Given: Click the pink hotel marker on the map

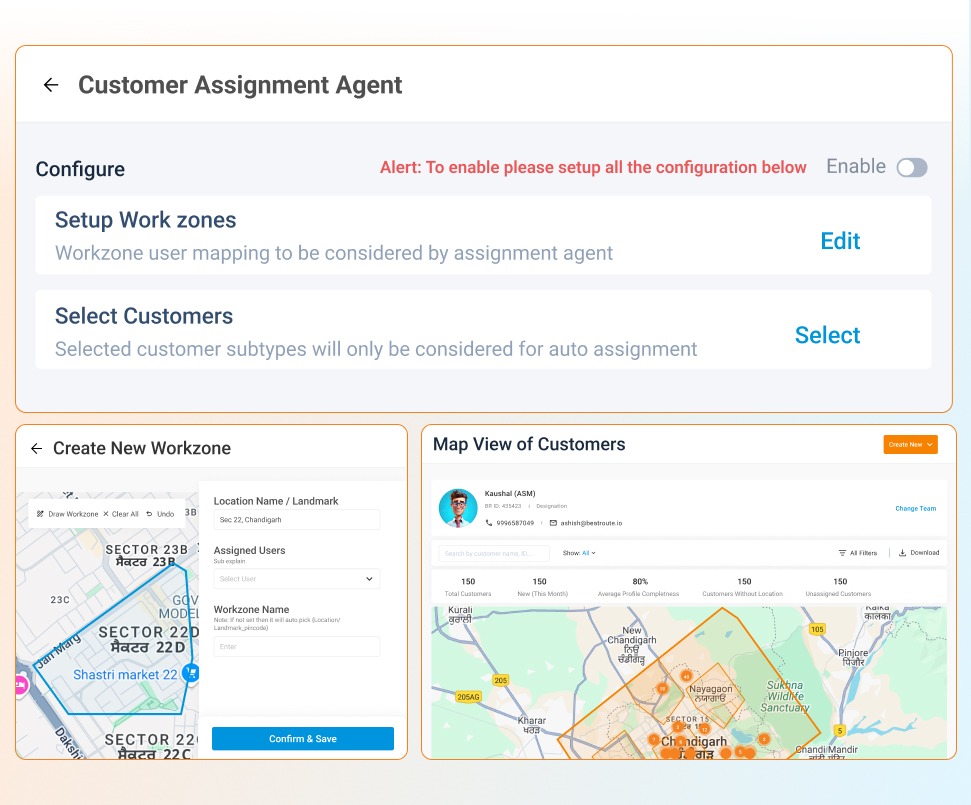Looking at the screenshot, I should 21,685.
